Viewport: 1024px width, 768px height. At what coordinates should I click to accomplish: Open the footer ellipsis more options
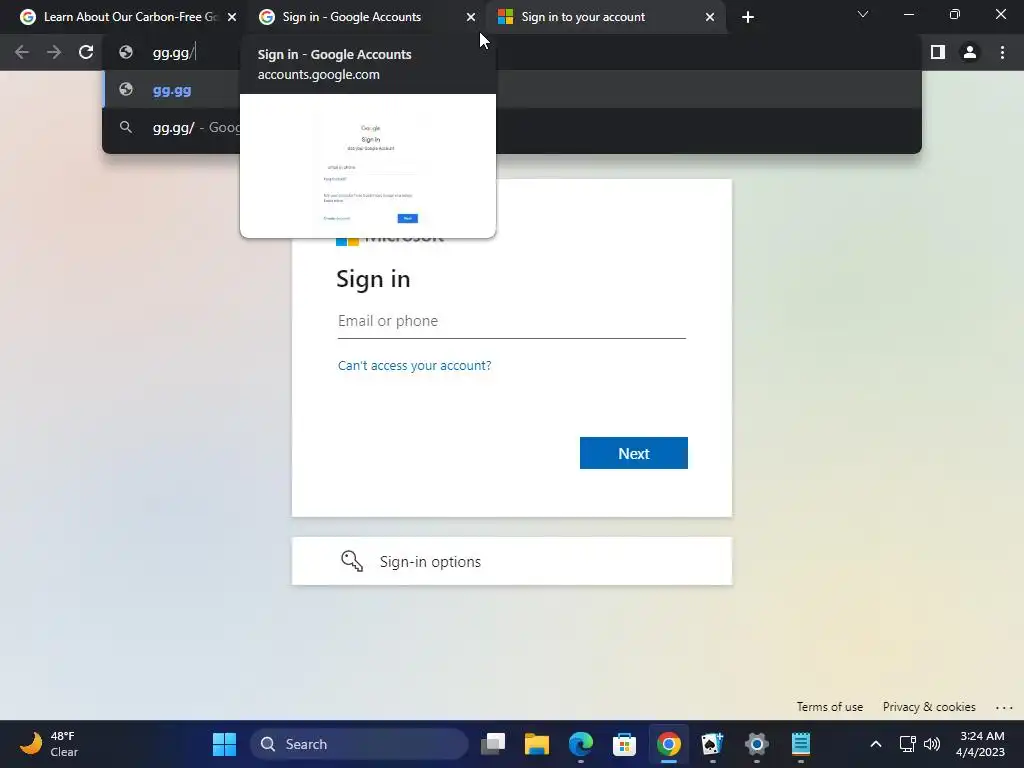pos(1004,707)
